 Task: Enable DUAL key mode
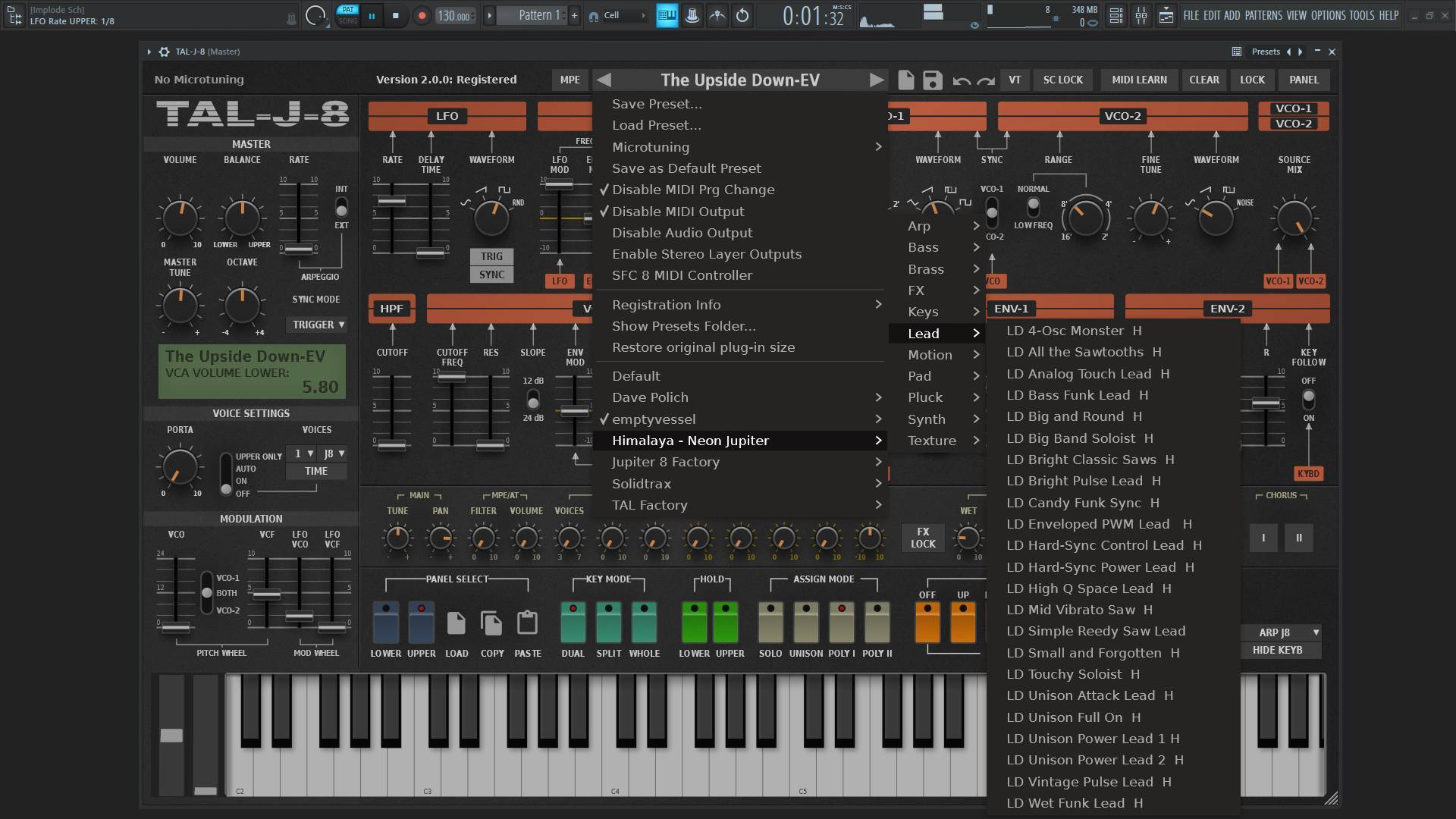[573, 623]
